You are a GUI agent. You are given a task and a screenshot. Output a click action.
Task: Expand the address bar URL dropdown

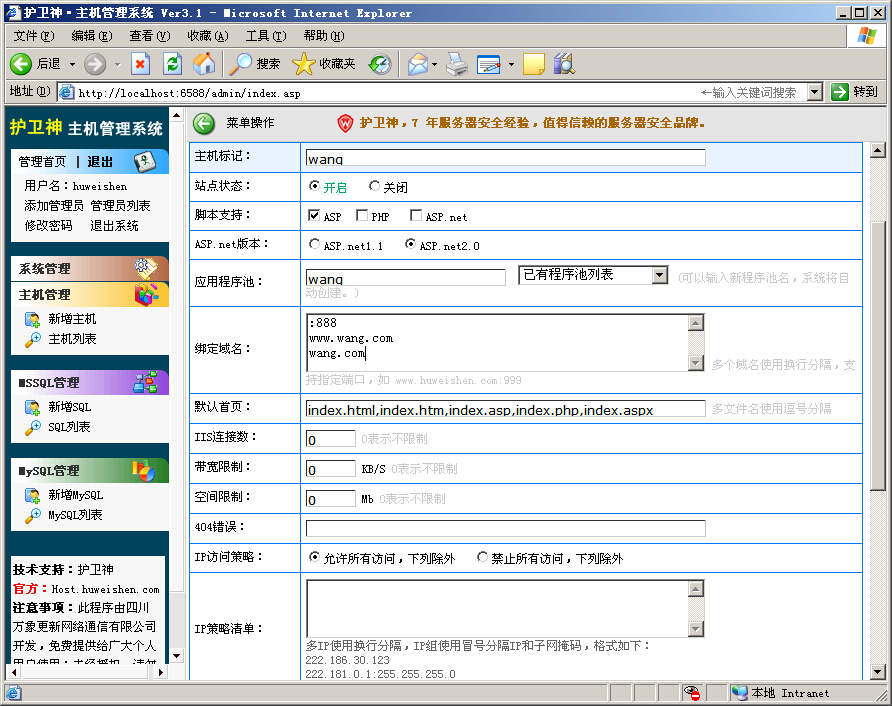(x=814, y=92)
